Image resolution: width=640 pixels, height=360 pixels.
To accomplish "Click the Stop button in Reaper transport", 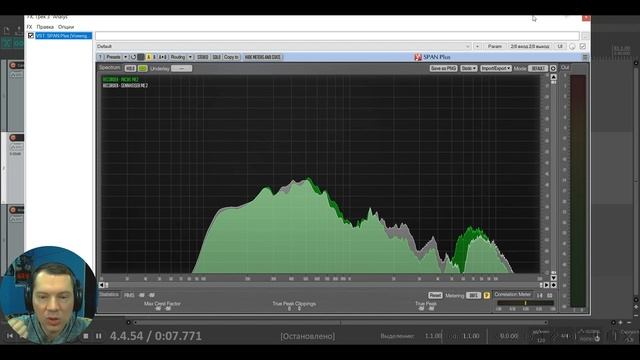I will (86, 336).
